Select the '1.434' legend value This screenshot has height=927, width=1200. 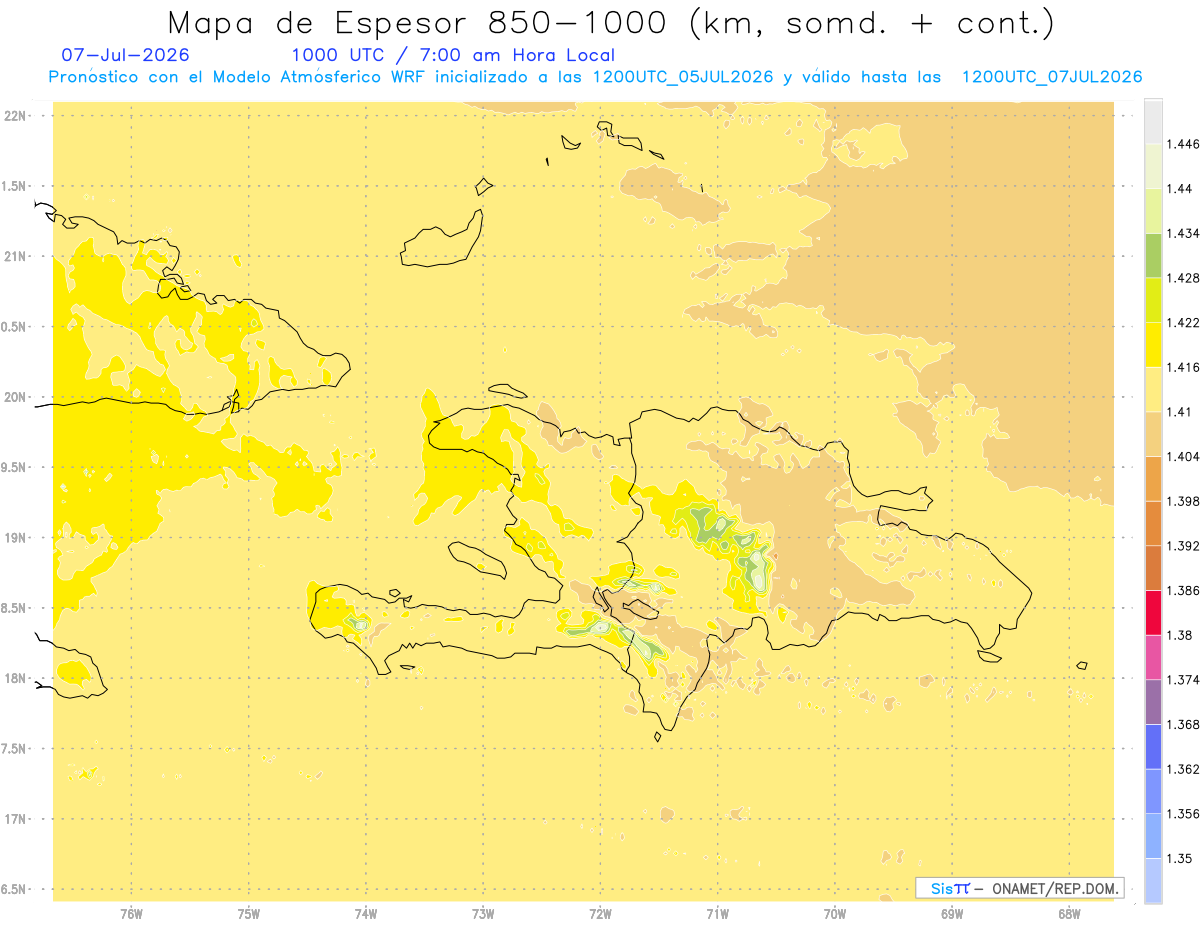(x=1183, y=233)
